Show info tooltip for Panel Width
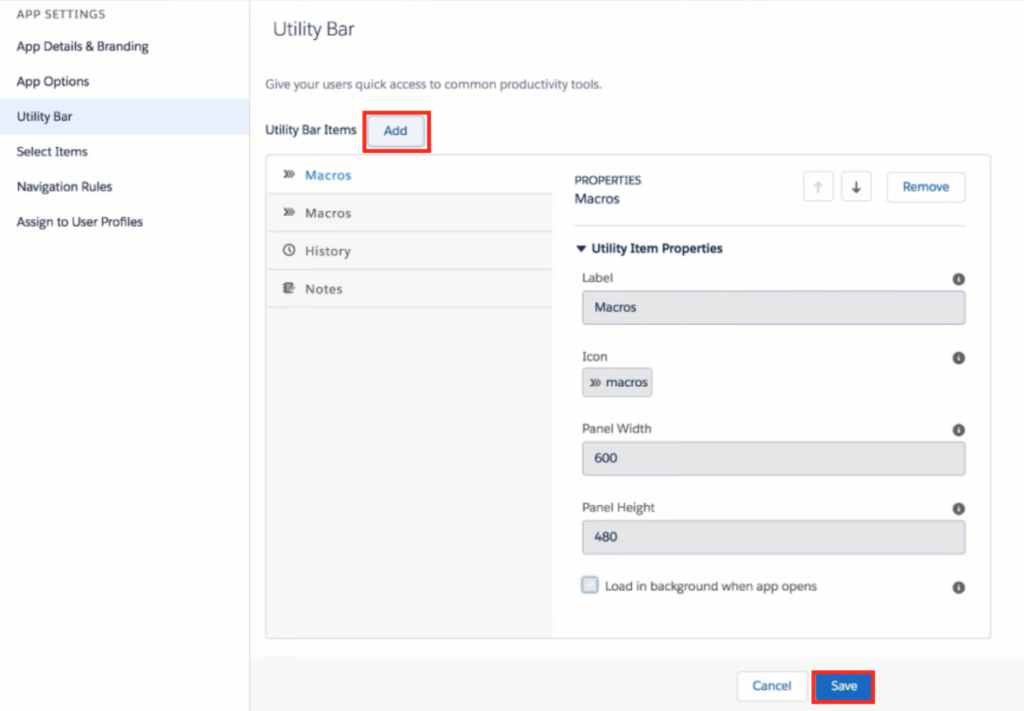 click(958, 430)
